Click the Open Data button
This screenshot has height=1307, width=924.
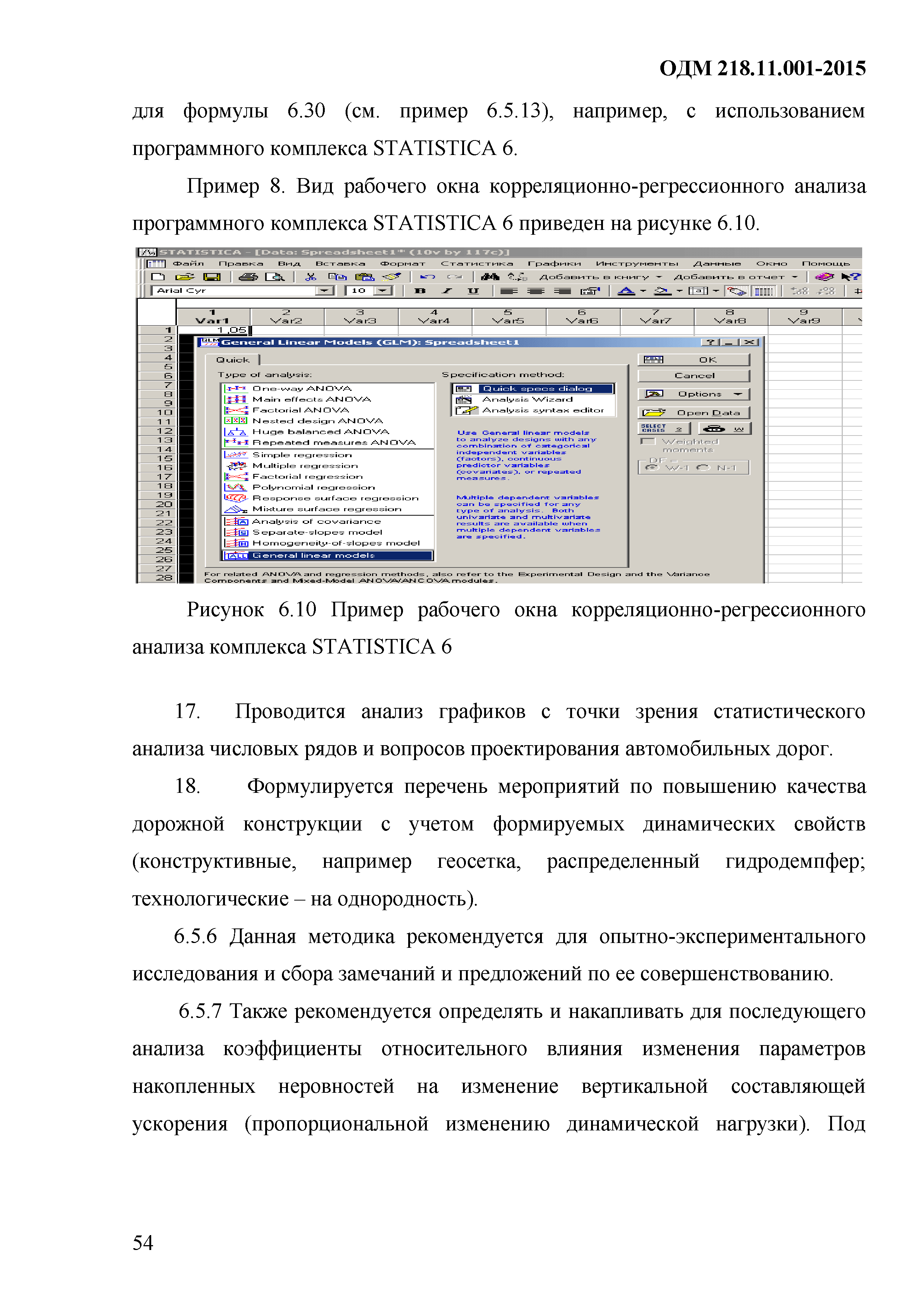click(693, 413)
